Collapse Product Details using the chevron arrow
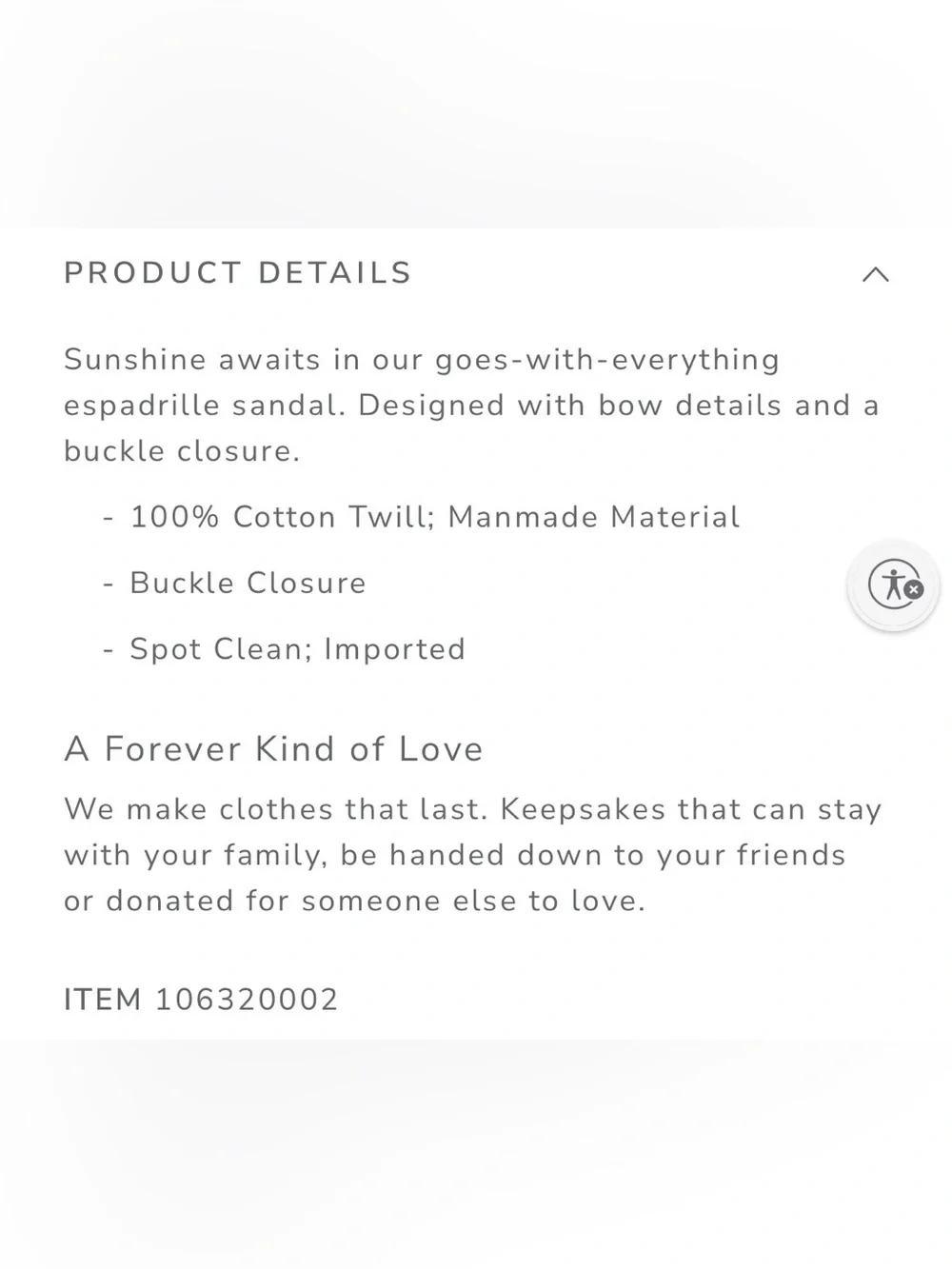This screenshot has width=952, height=1269. [875, 275]
